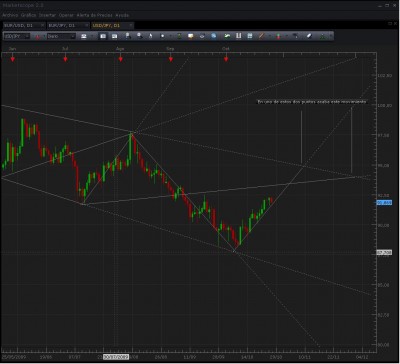Click the blue round globe toolbar icon
The width and height of the screenshot is (400, 364).
[214, 36]
